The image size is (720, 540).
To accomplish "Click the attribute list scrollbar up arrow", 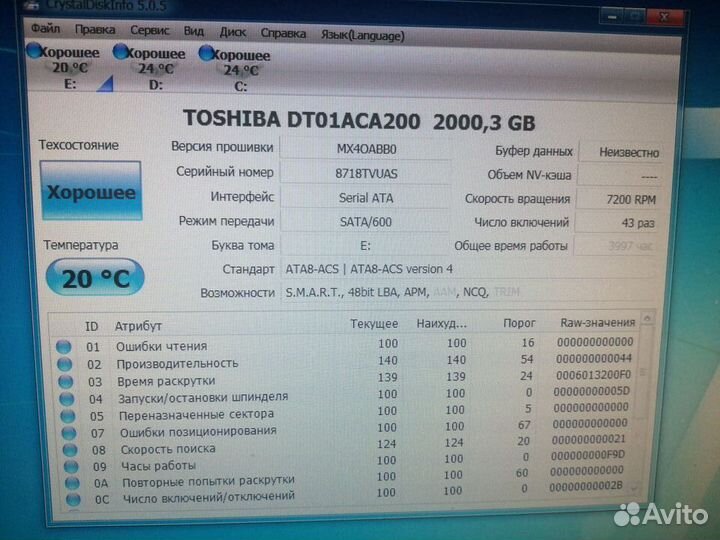I will pyautogui.click(x=647, y=318).
